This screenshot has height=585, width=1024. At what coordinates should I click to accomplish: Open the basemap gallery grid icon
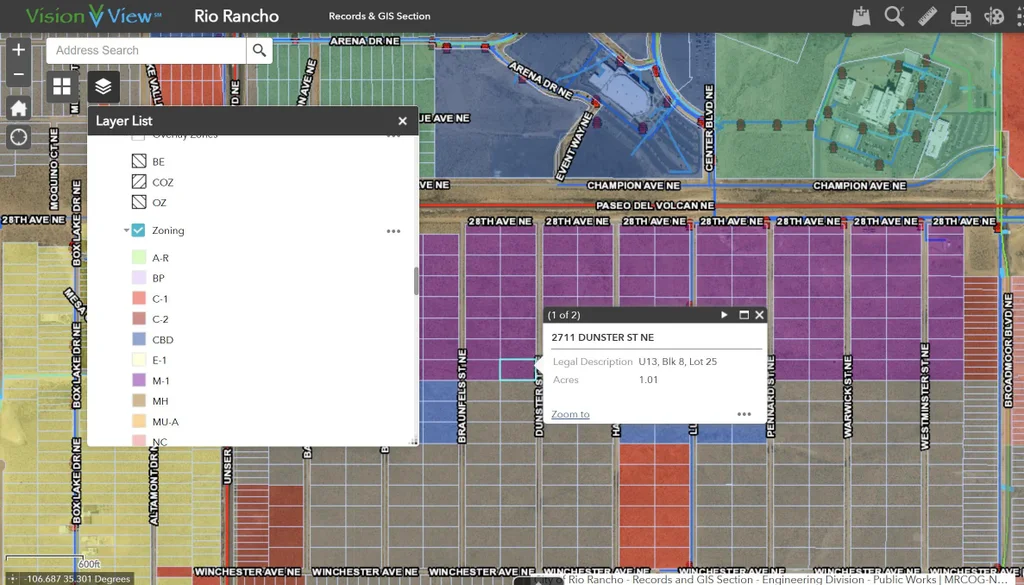pyautogui.click(x=62, y=87)
